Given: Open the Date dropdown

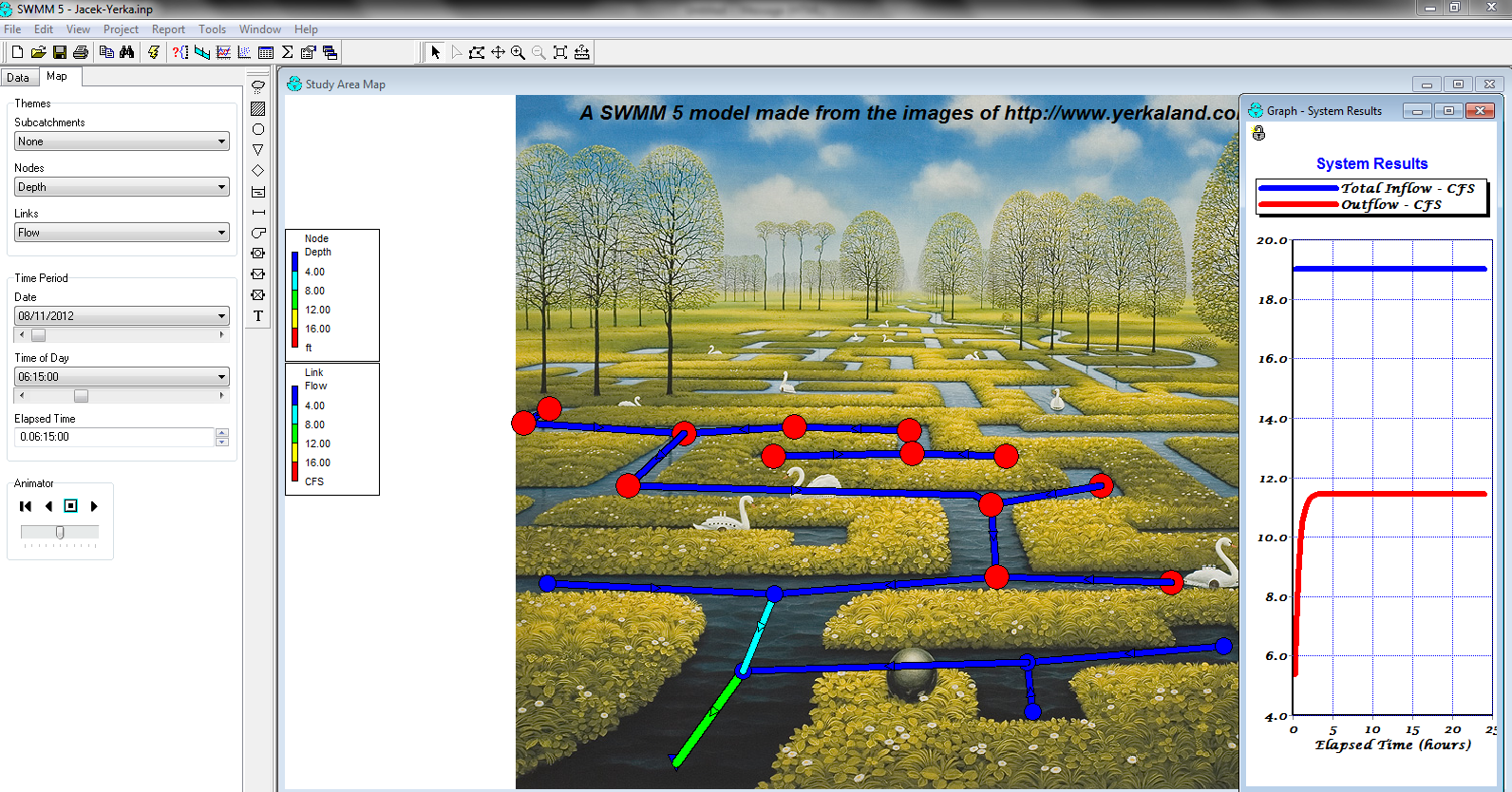Looking at the screenshot, I should point(123,316).
